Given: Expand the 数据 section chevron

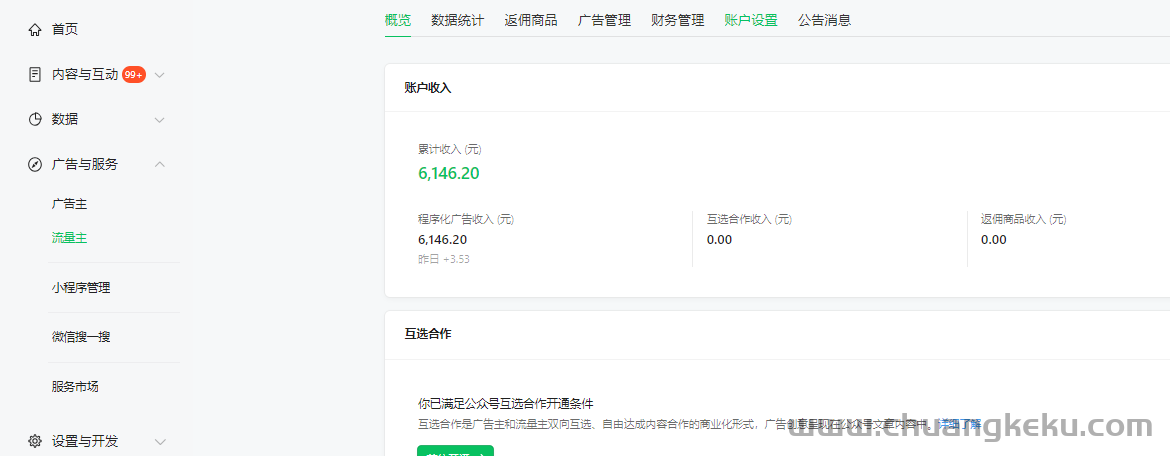Looking at the screenshot, I should (160, 120).
